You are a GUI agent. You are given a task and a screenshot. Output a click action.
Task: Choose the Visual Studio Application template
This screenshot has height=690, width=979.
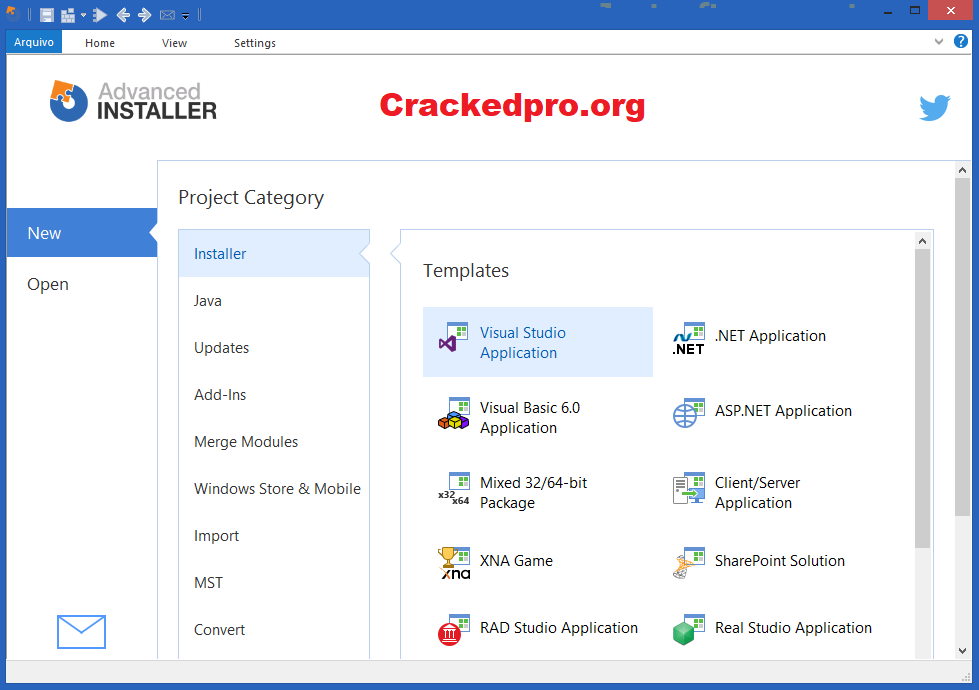pyautogui.click(x=538, y=342)
